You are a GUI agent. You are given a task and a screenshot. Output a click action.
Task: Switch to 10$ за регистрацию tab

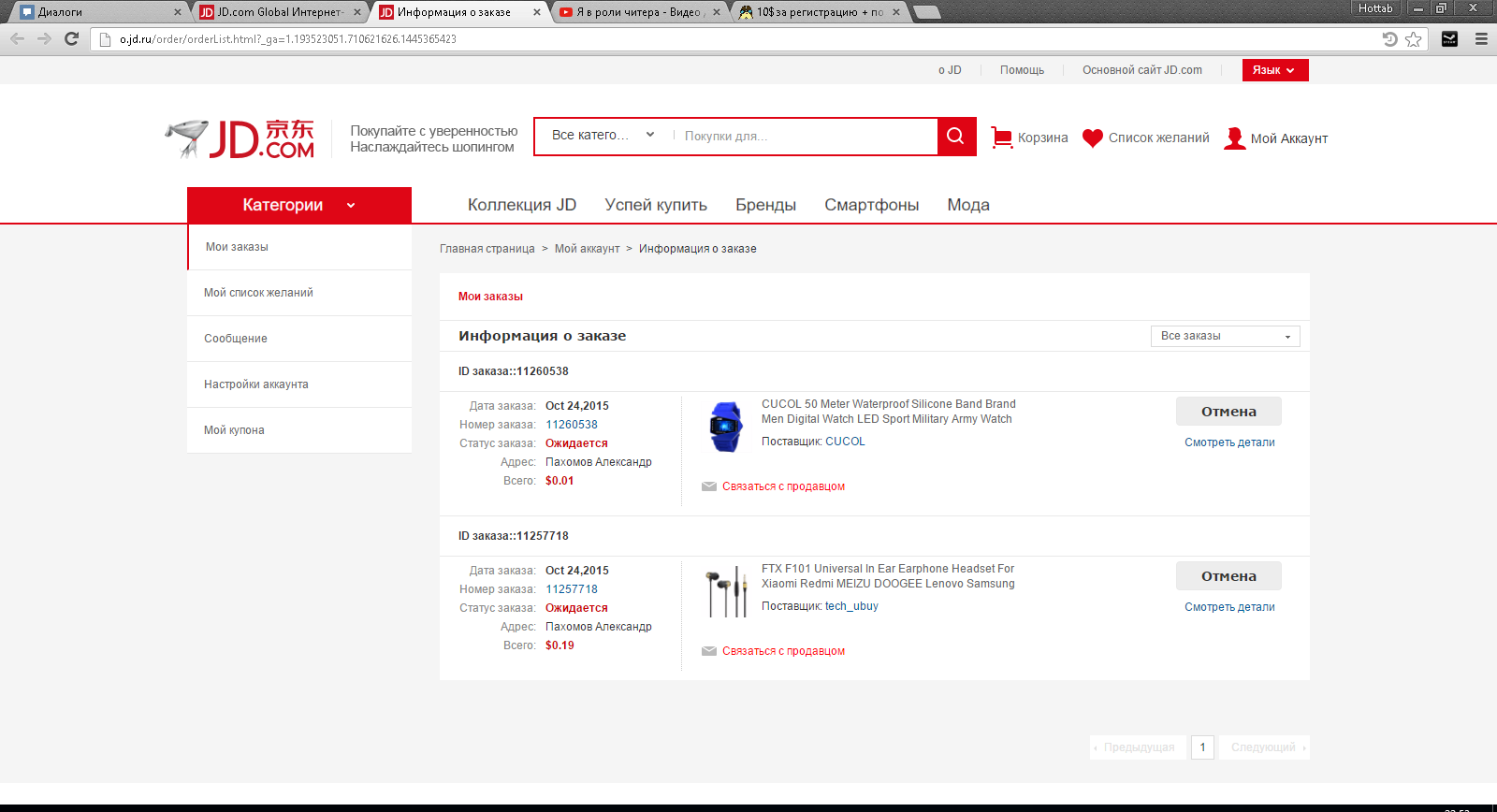821,12
